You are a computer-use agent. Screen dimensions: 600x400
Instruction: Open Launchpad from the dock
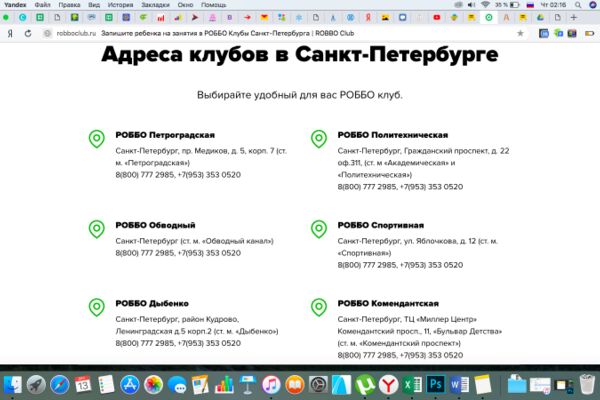(36, 384)
